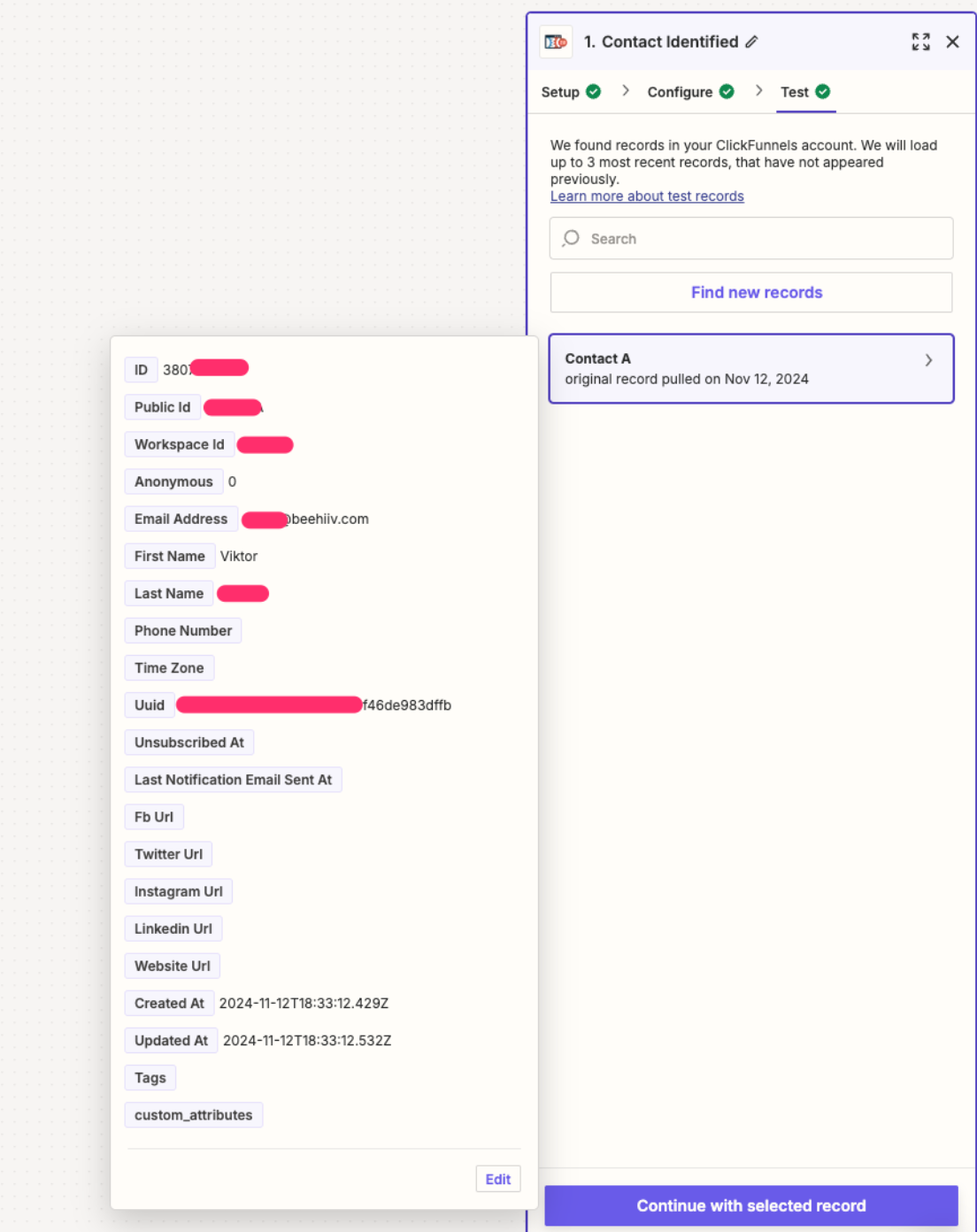Close the Contact Identified panel
977x1232 pixels.
[952, 42]
